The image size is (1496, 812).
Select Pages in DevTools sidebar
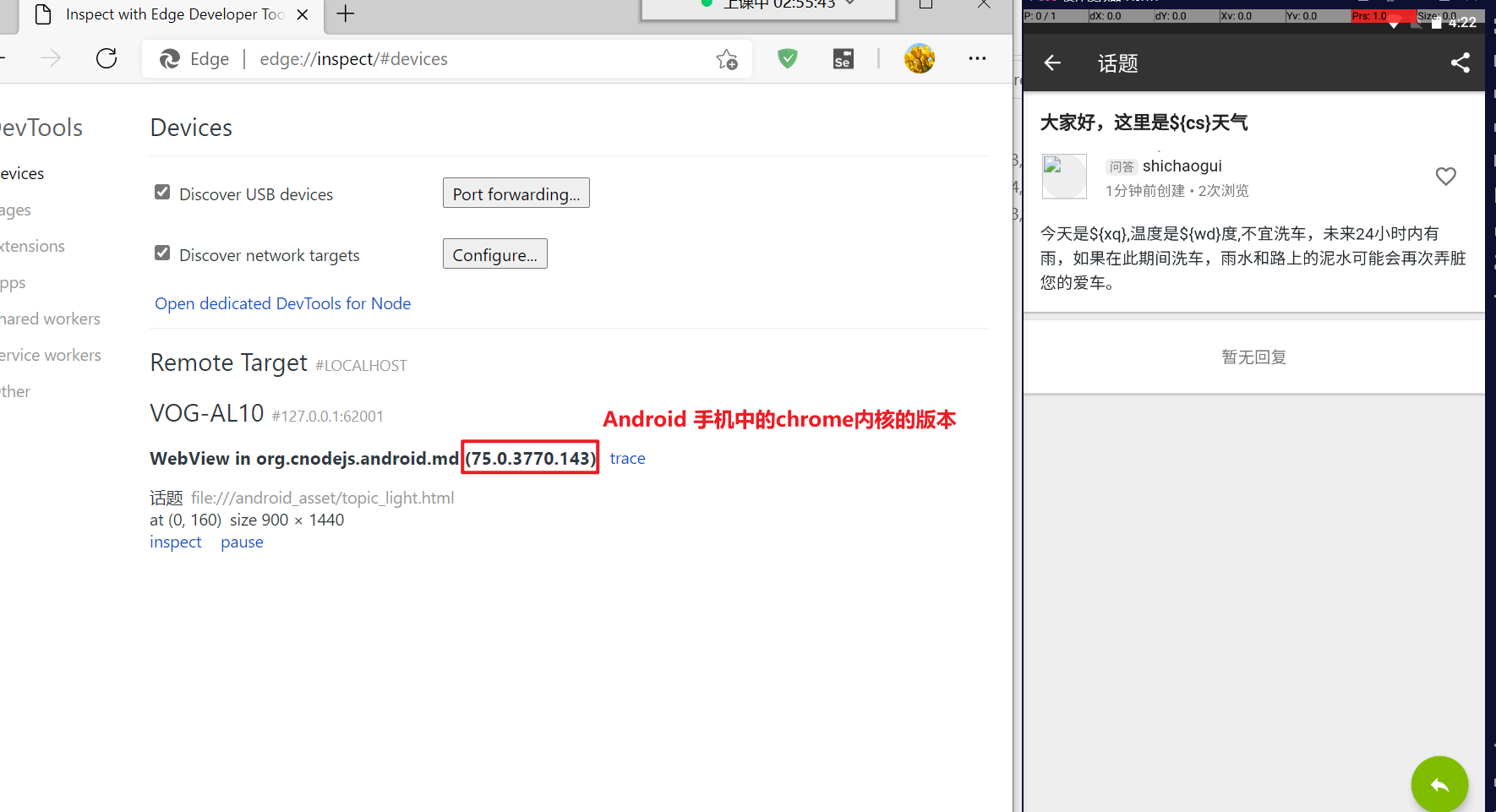pos(15,210)
